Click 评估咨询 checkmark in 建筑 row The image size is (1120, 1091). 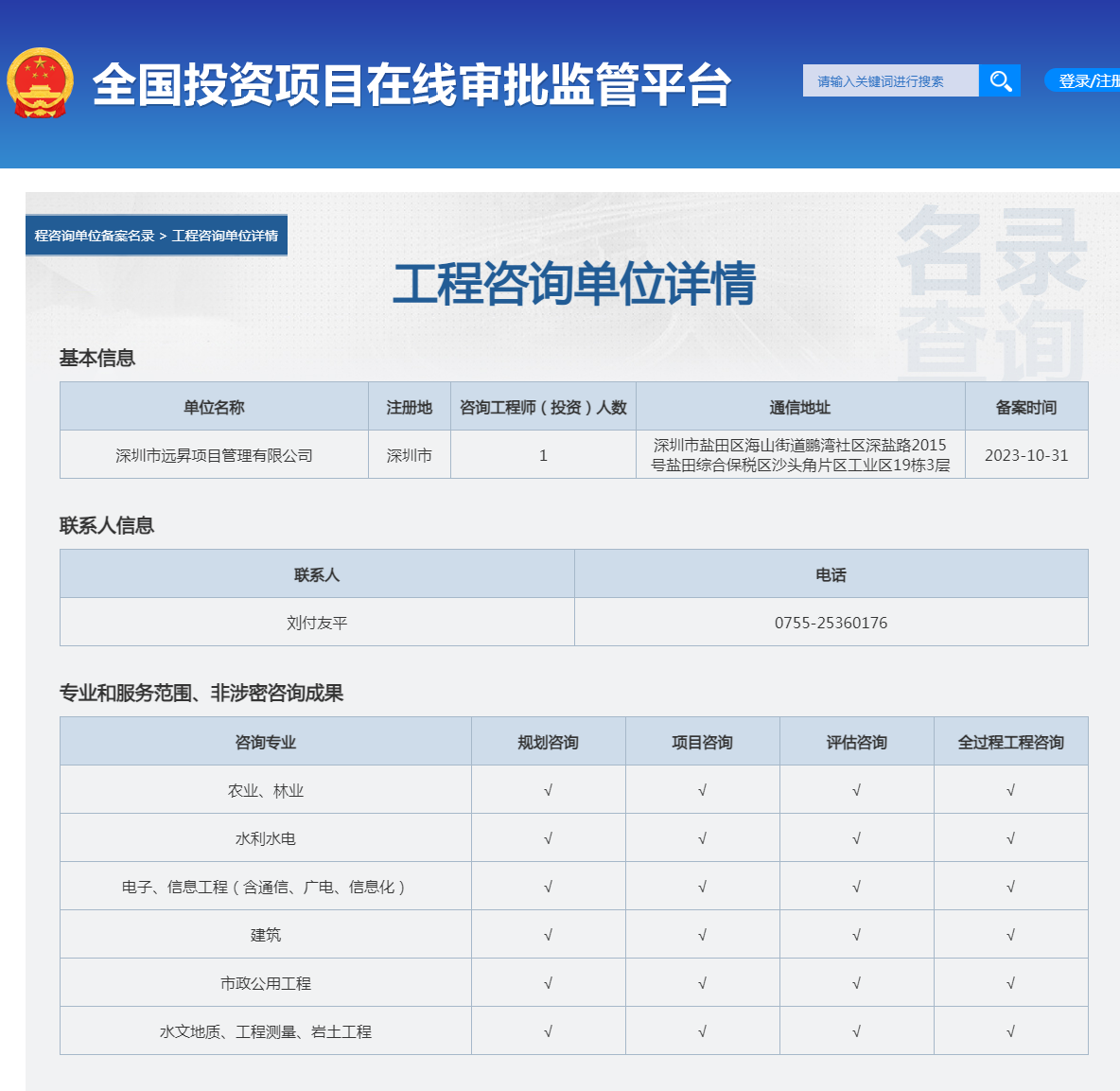tap(856, 935)
